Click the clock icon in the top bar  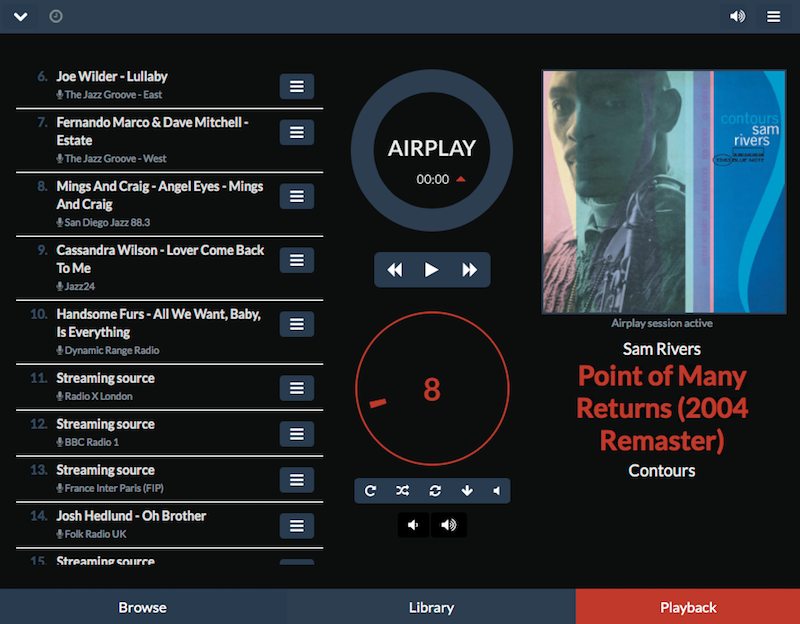pyautogui.click(x=56, y=16)
